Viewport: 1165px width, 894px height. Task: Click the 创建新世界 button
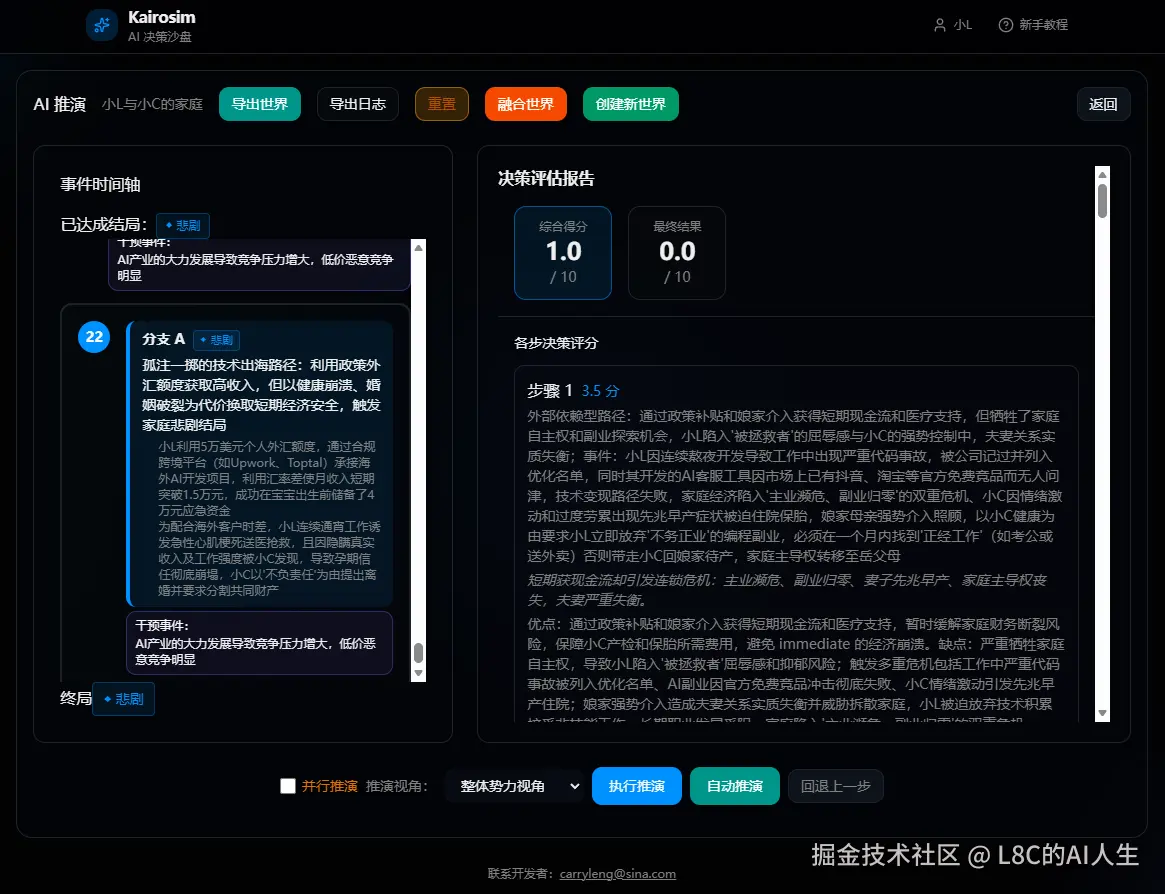[x=630, y=104]
